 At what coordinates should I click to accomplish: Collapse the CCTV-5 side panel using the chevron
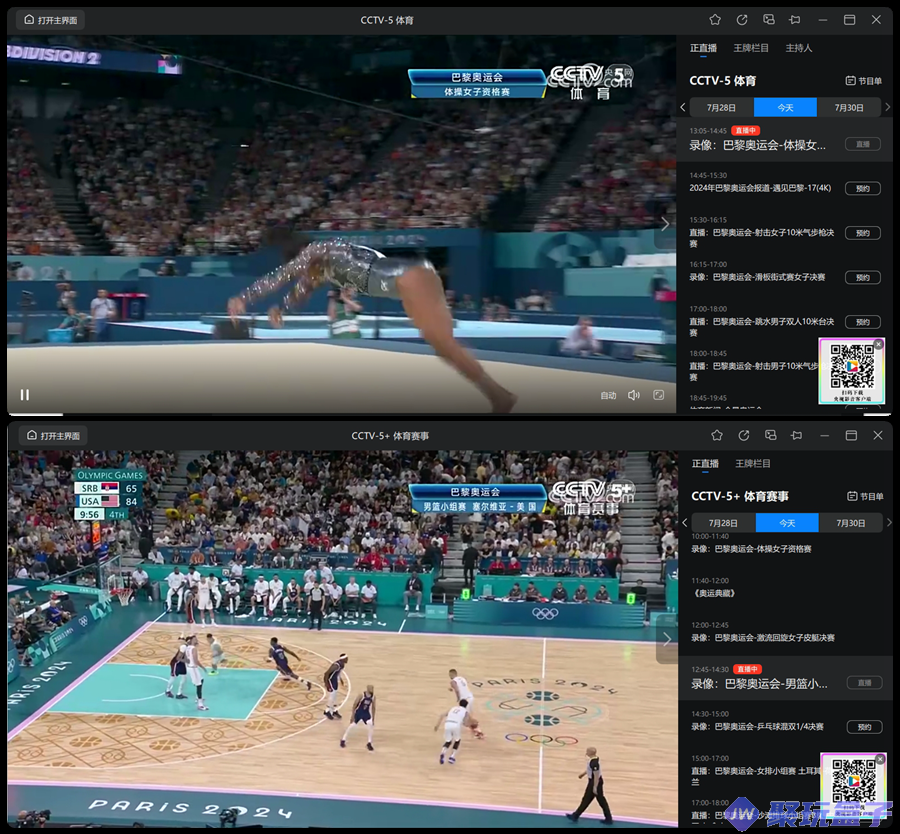(665, 224)
